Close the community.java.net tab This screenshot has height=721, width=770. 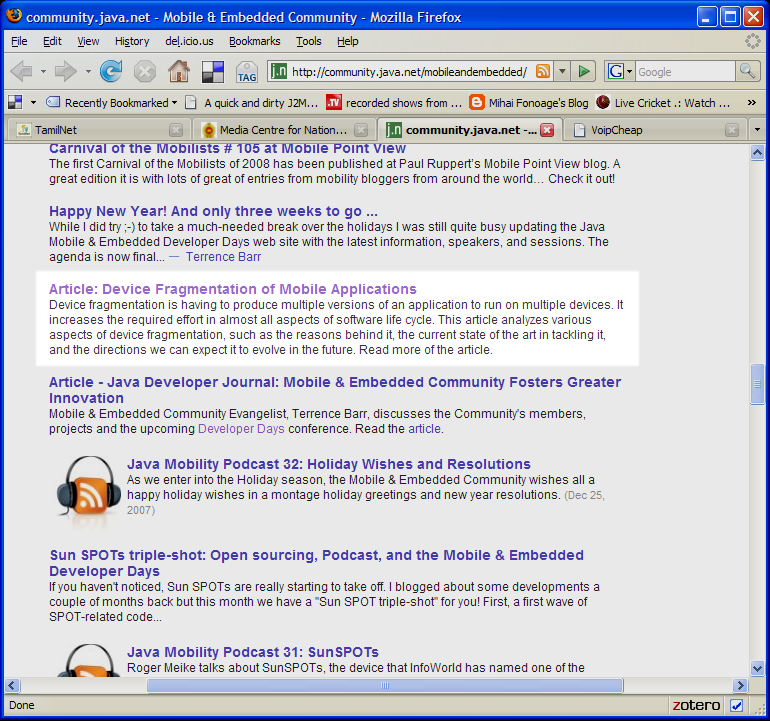[547, 130]
